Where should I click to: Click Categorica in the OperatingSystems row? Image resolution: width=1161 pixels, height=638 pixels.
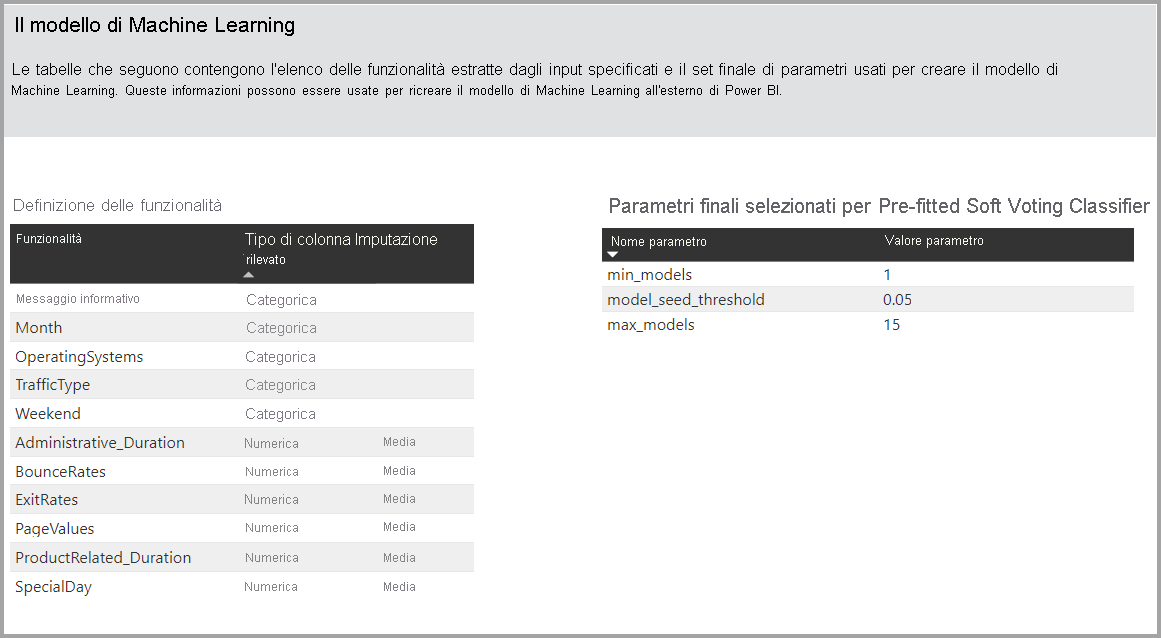point(281,357)
